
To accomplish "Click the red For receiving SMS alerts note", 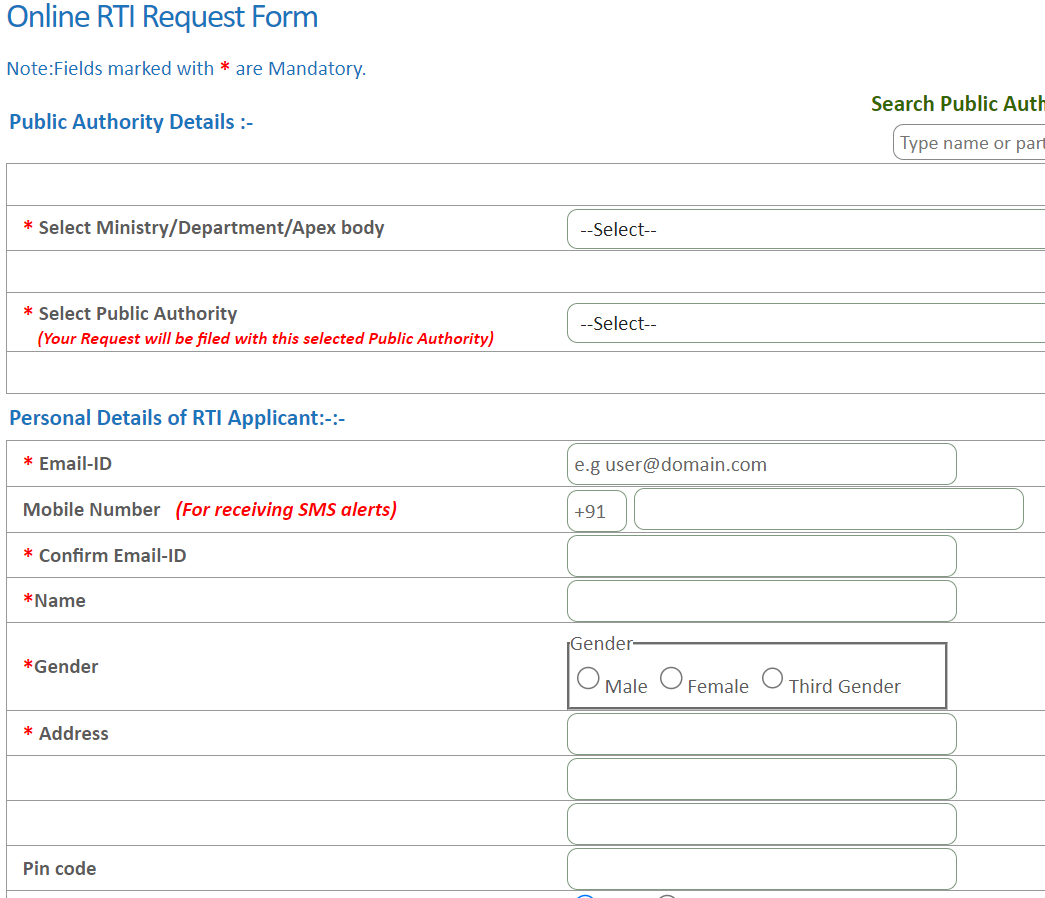I will pos(286,509).
